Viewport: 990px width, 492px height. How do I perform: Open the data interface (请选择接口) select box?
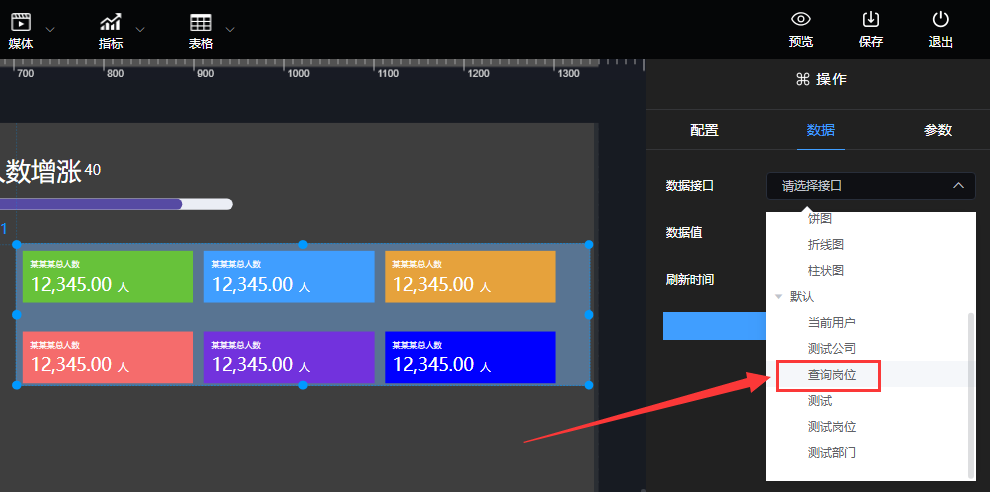click(870, 186)
